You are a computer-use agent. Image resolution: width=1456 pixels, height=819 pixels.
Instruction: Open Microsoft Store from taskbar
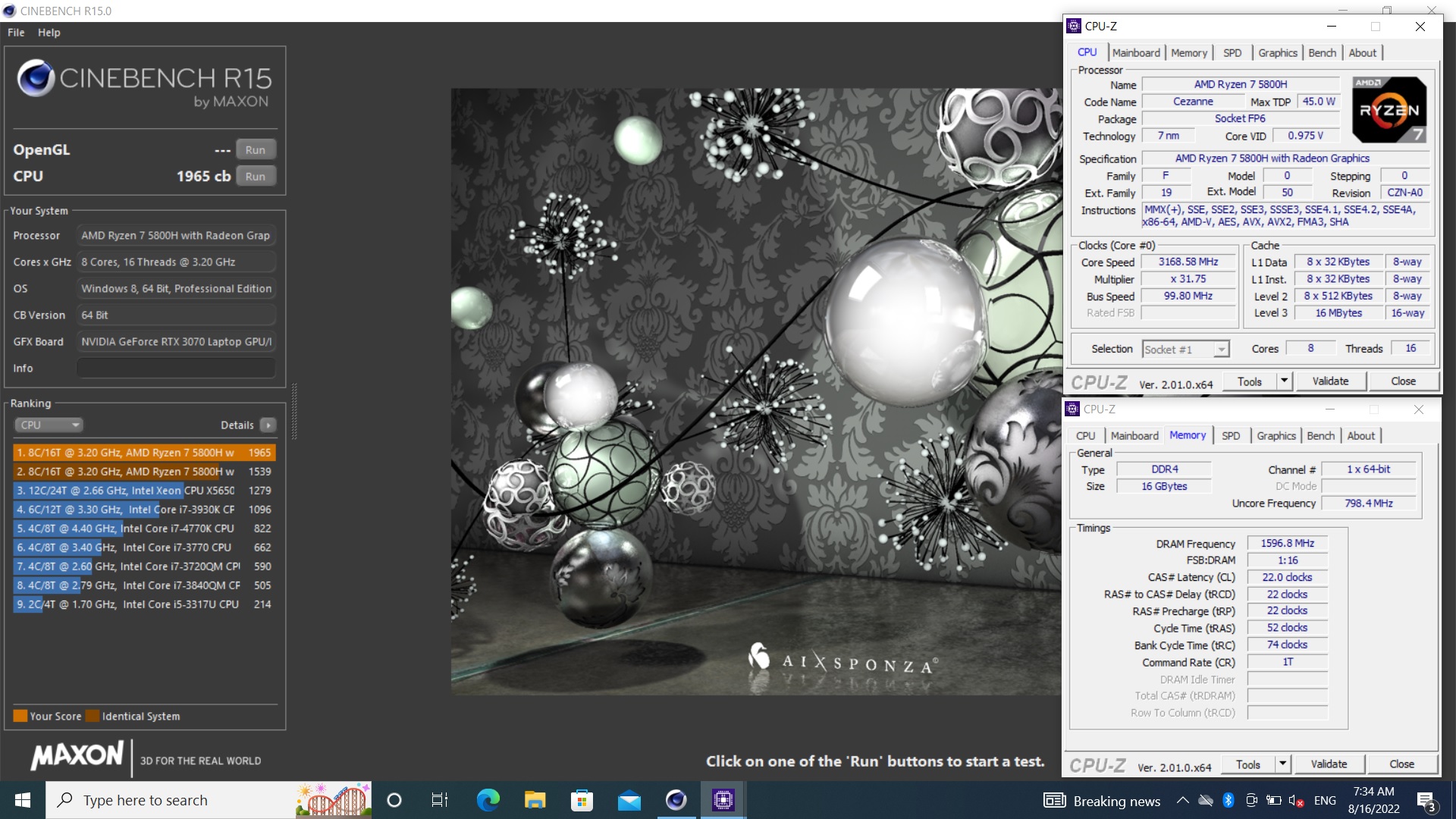(582, 800)
